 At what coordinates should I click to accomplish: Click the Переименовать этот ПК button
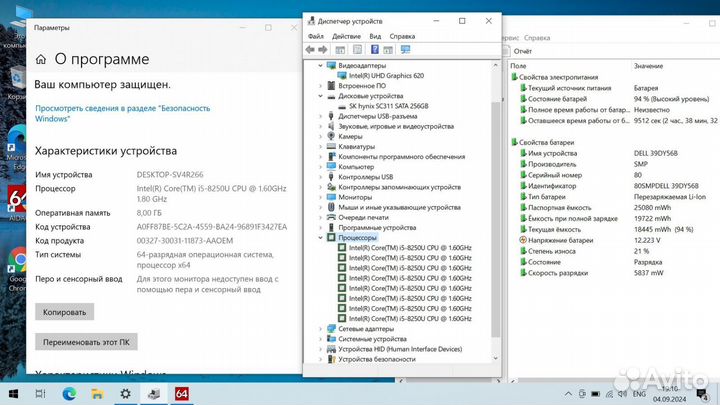86,342
